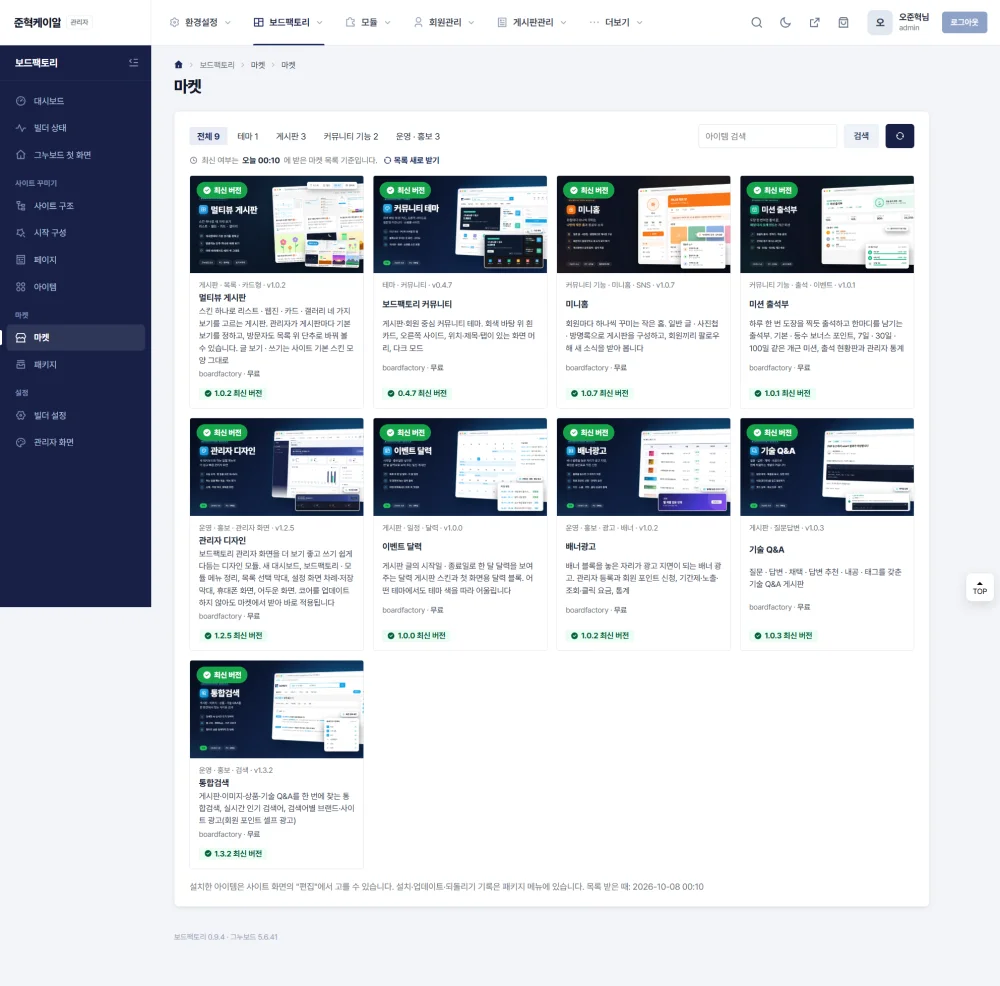Open 페이지 in sidebar
Image resolution: width=1000 pixels, height=986 pixels.
pos(75,260)
